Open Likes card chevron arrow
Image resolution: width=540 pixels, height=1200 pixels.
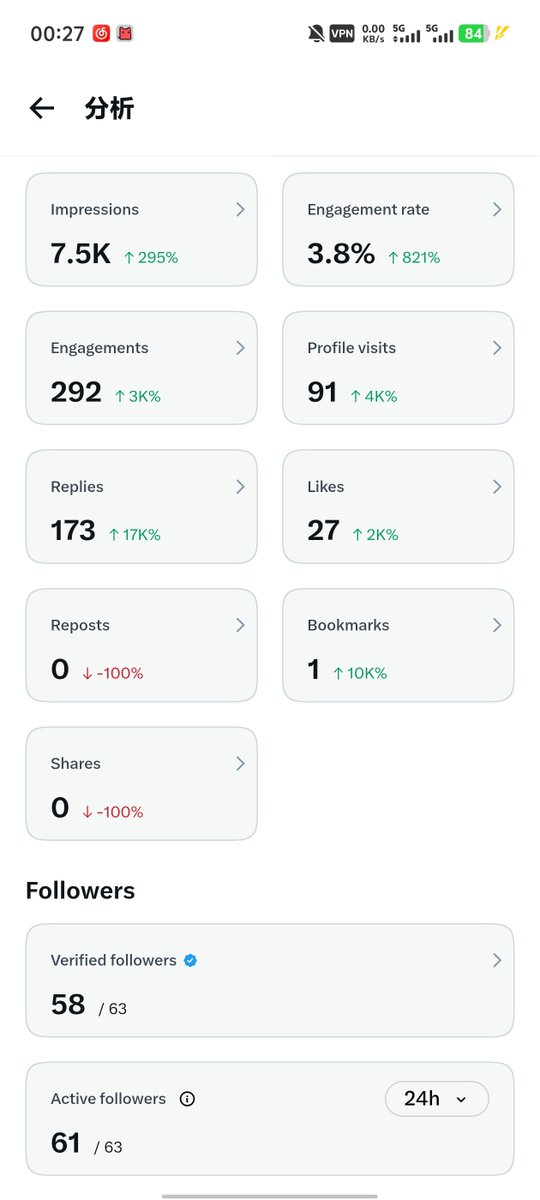coord(497,486)
